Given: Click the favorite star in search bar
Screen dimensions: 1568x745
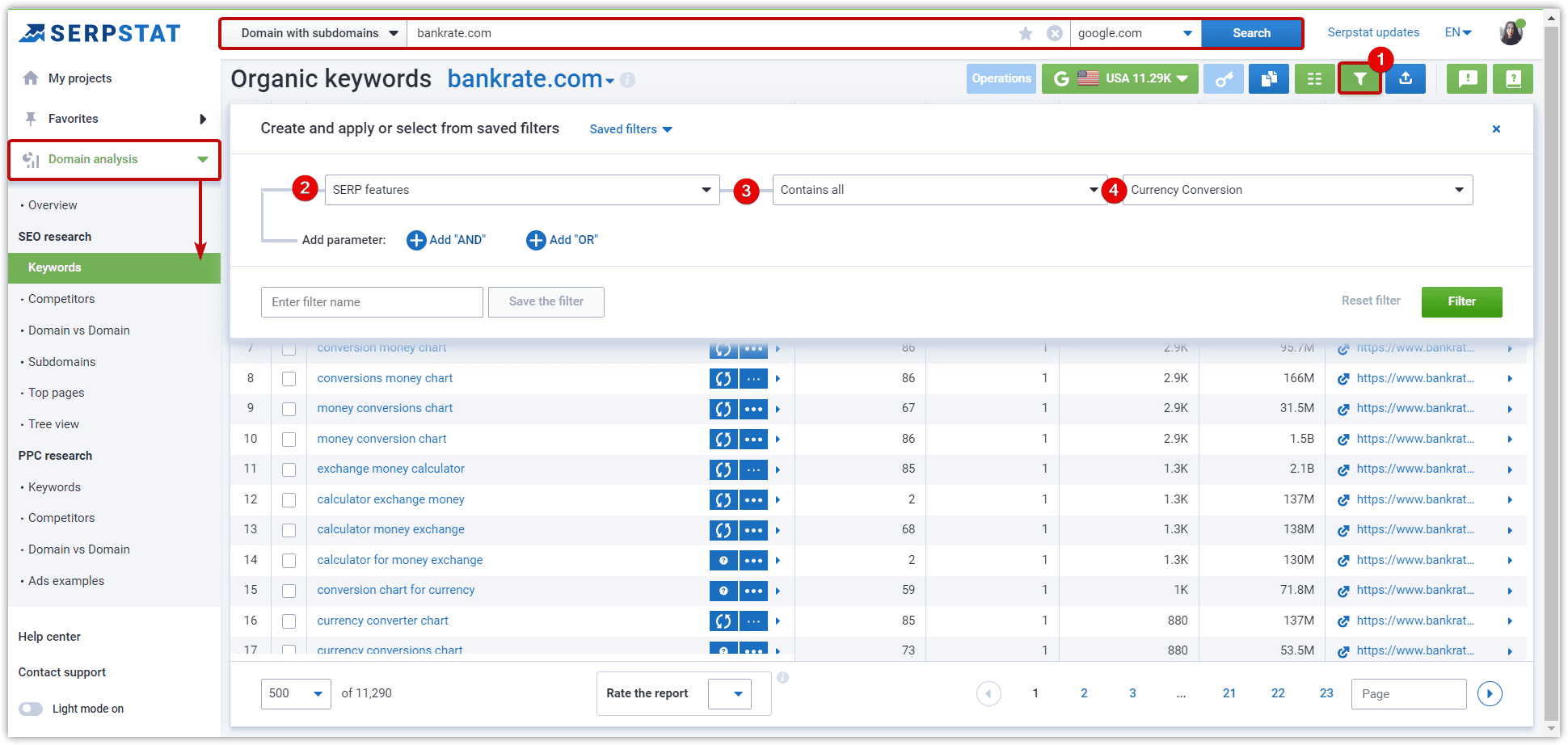Looking at the screenshot, I should click(x=1026, y=33).
